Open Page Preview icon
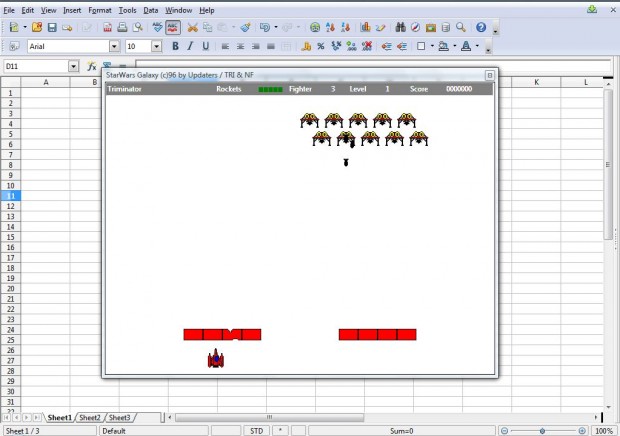This screenshot has height=436, width=620. pos(138,27)
